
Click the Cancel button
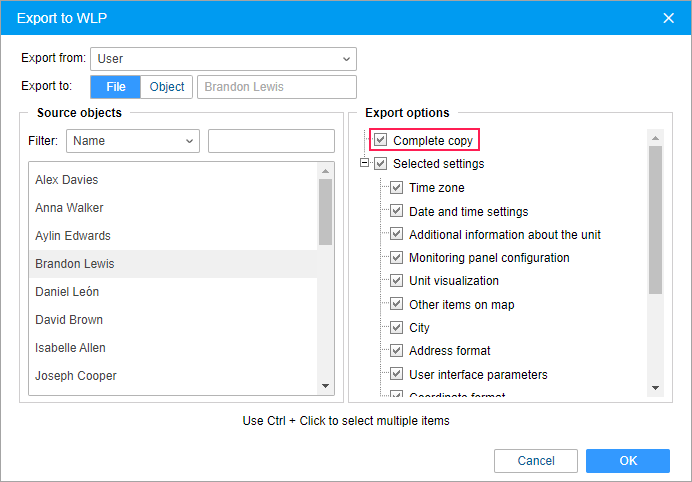pyautogui.click(x=536, y=460)
